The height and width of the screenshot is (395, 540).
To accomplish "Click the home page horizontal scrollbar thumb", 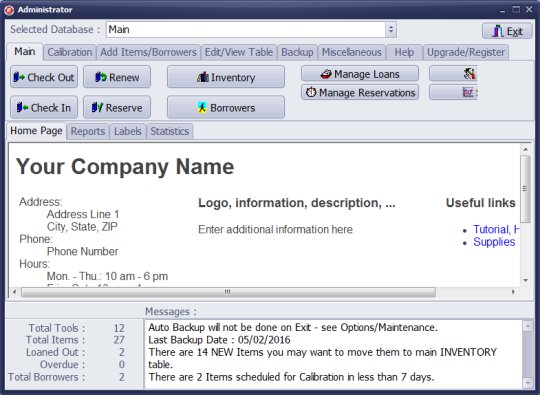I will click(228, 292).
